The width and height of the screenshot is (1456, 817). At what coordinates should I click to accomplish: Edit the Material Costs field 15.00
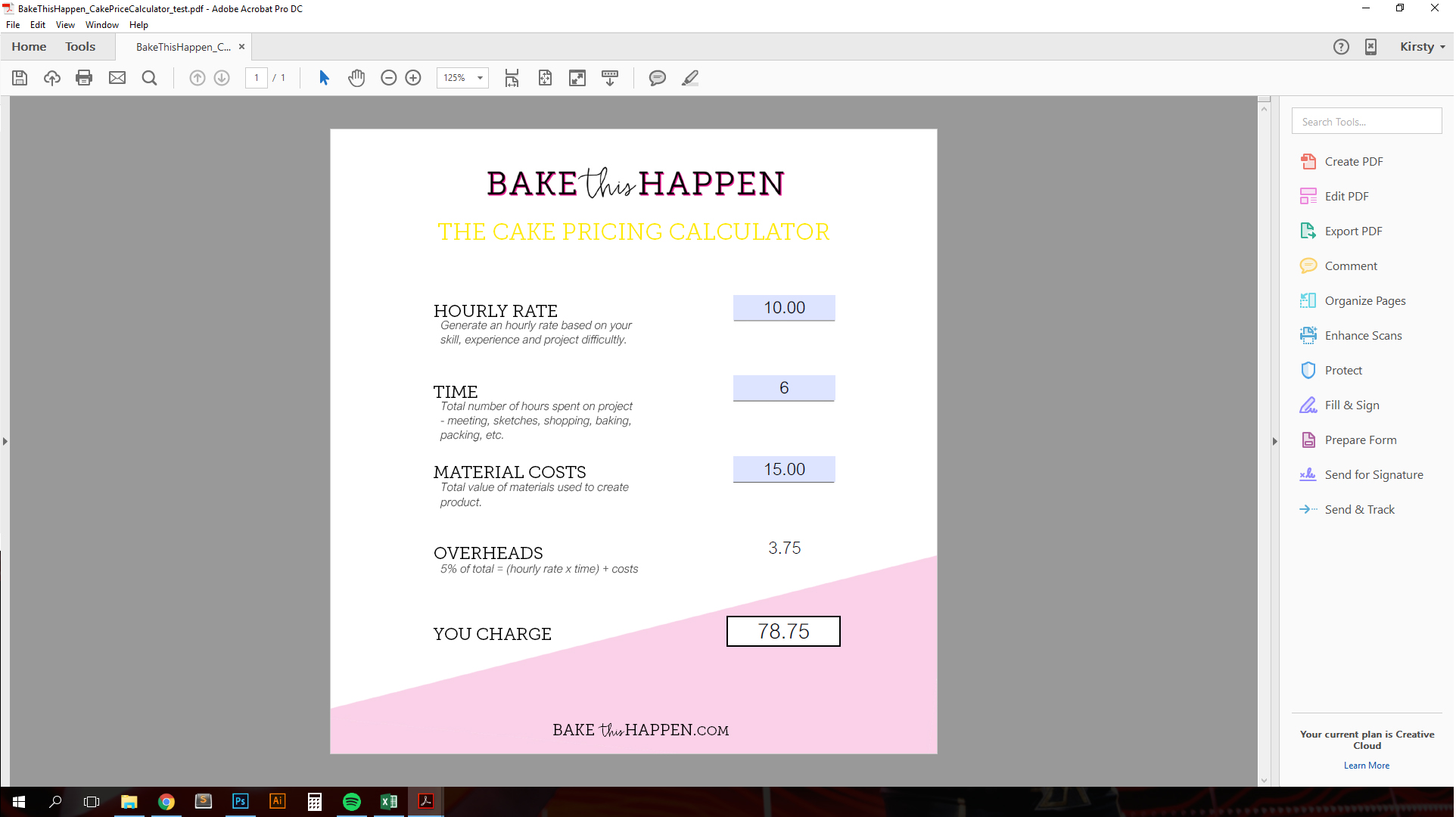(784, 469)
